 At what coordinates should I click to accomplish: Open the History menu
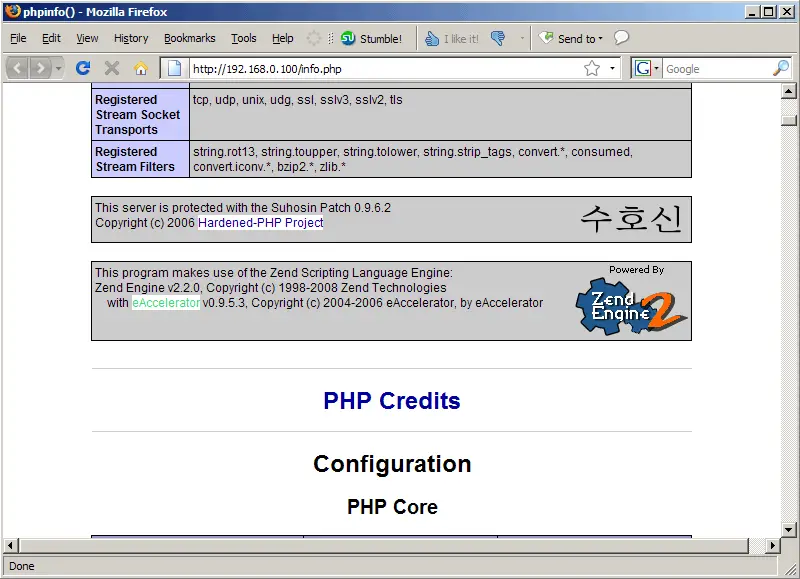[131, 38]
